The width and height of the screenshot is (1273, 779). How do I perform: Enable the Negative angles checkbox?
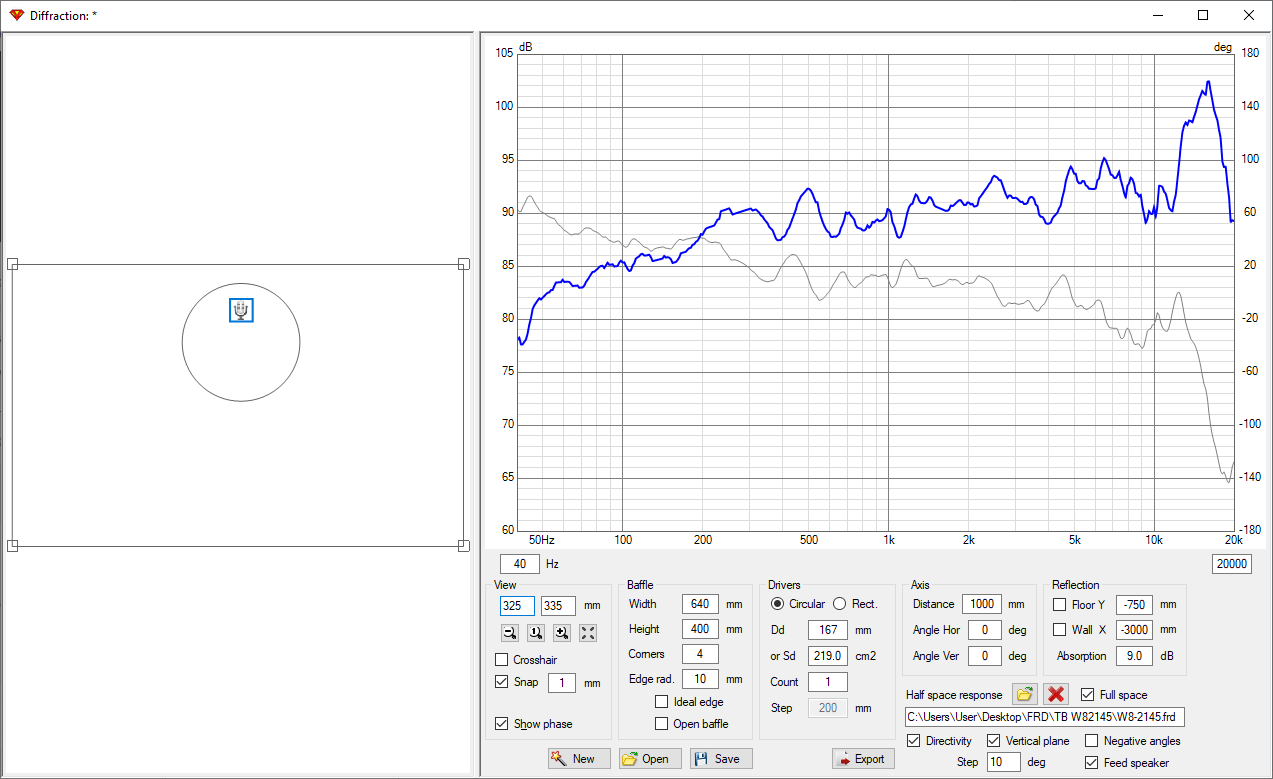click(x=1092, y=741)
